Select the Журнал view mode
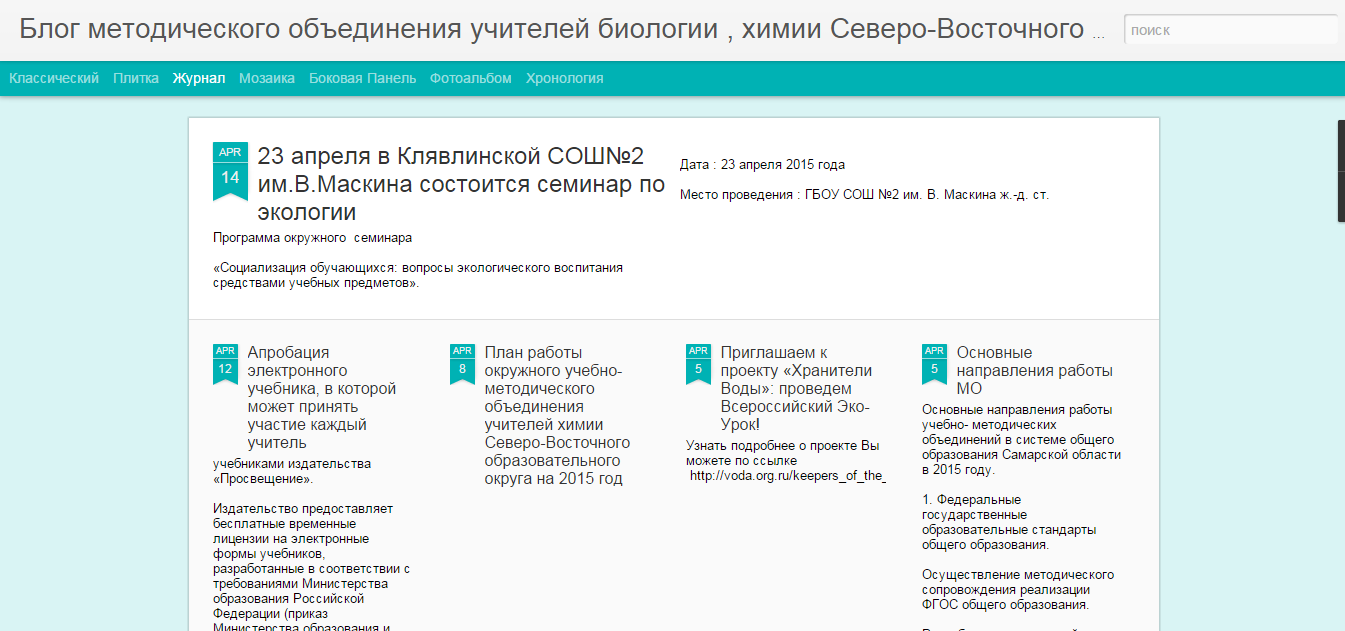 [197, 76]
